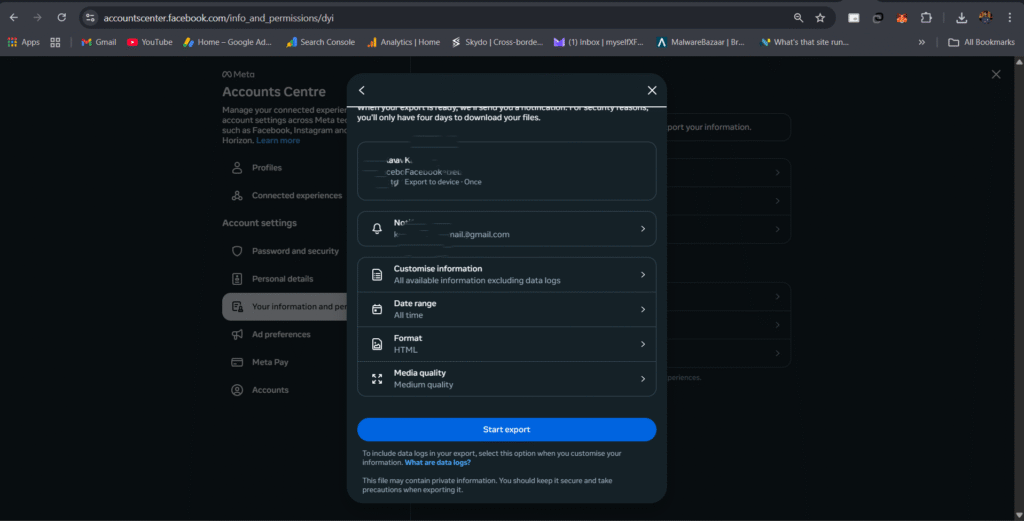Click the Facebook account export card

tap(507, 171)
